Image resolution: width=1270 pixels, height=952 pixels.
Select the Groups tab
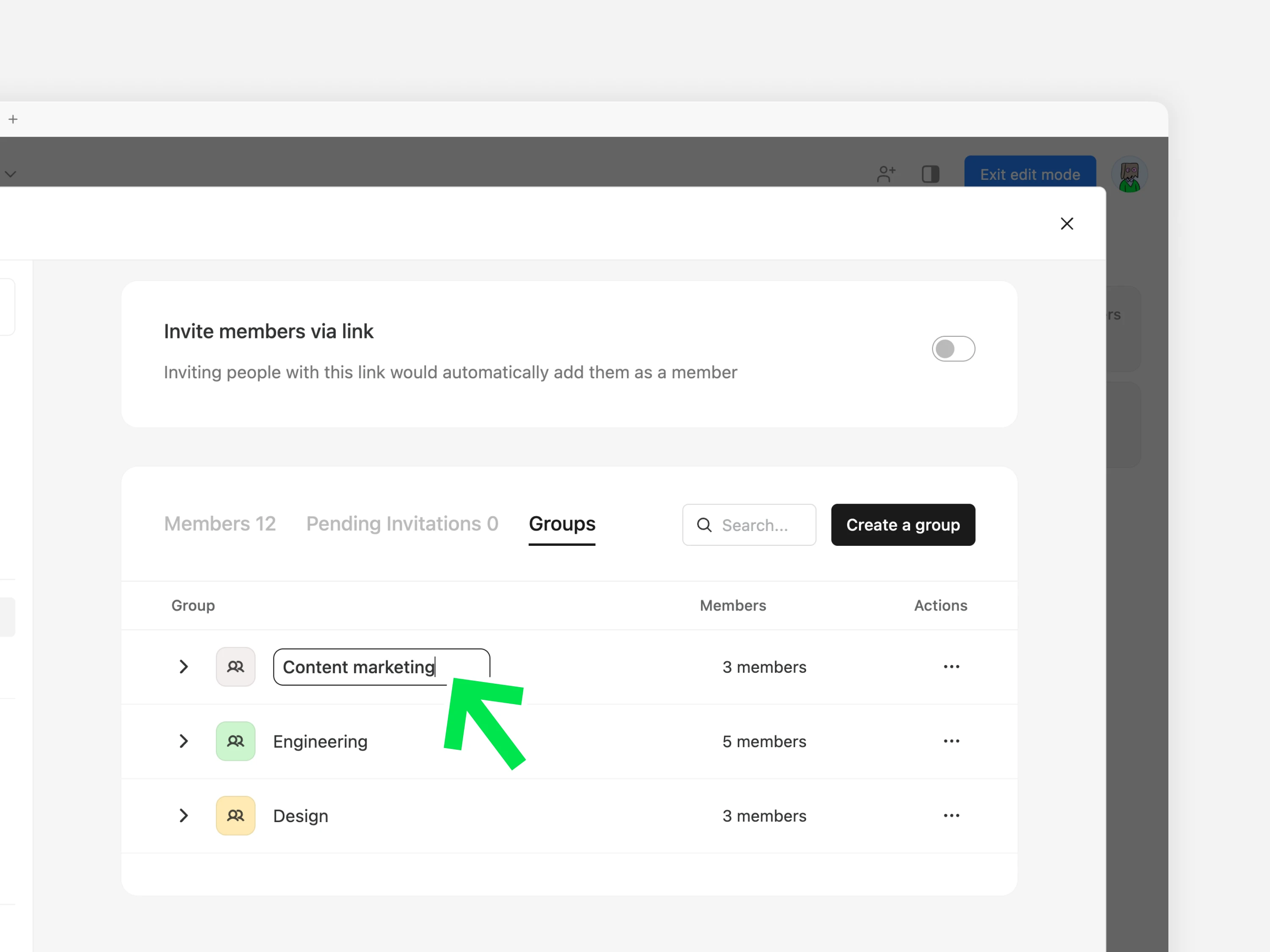(x=561, y=524)
